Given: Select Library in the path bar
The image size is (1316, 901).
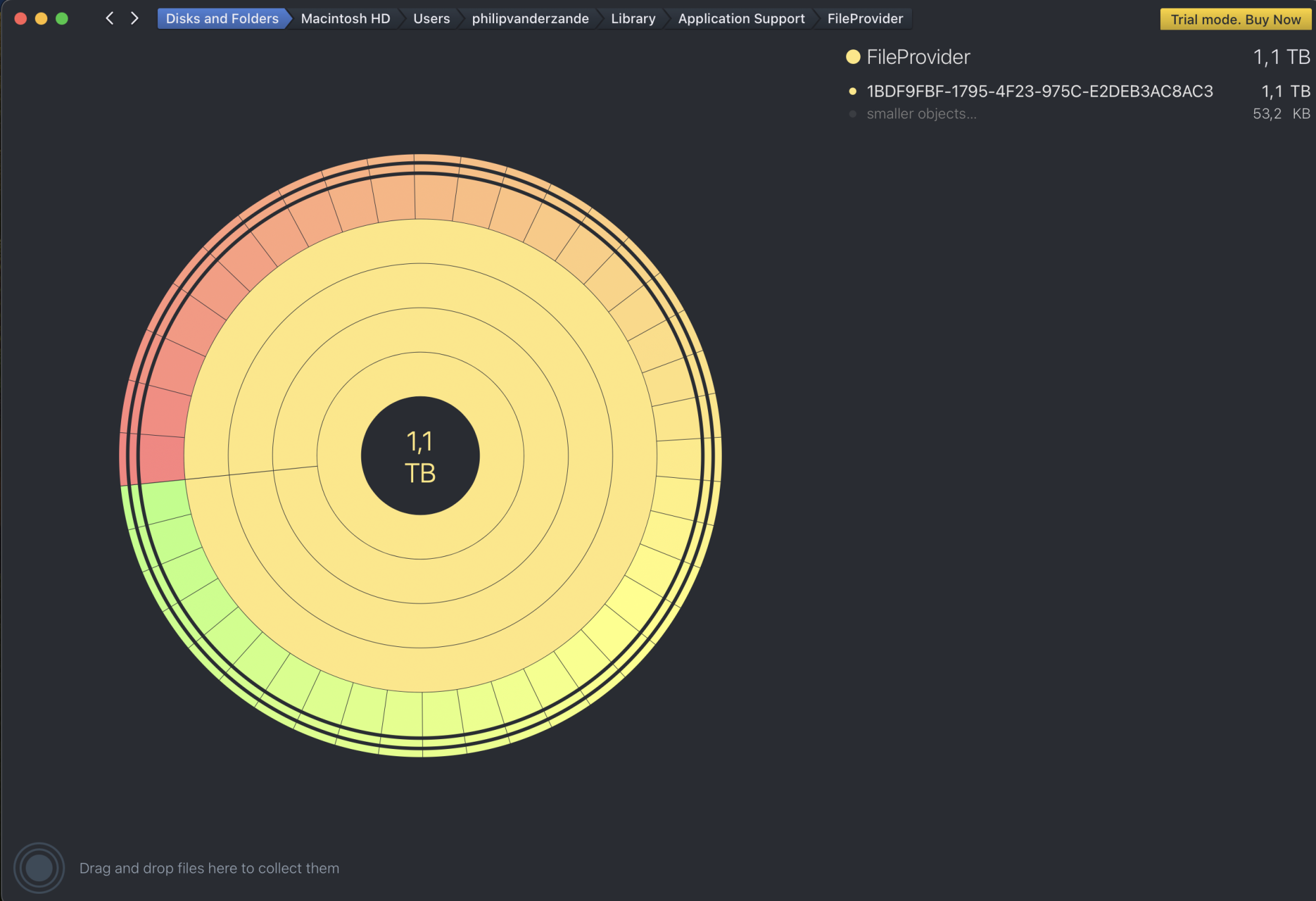Looking at the screenshot, I should click(x=633, y=18).
